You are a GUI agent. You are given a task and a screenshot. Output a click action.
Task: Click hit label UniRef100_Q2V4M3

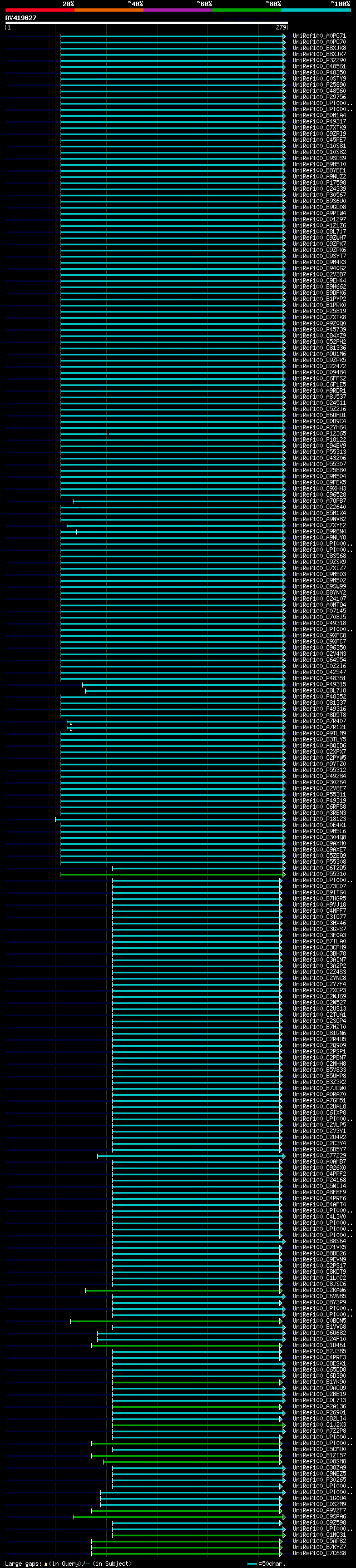pyautogui.click(x=319, y=654)
